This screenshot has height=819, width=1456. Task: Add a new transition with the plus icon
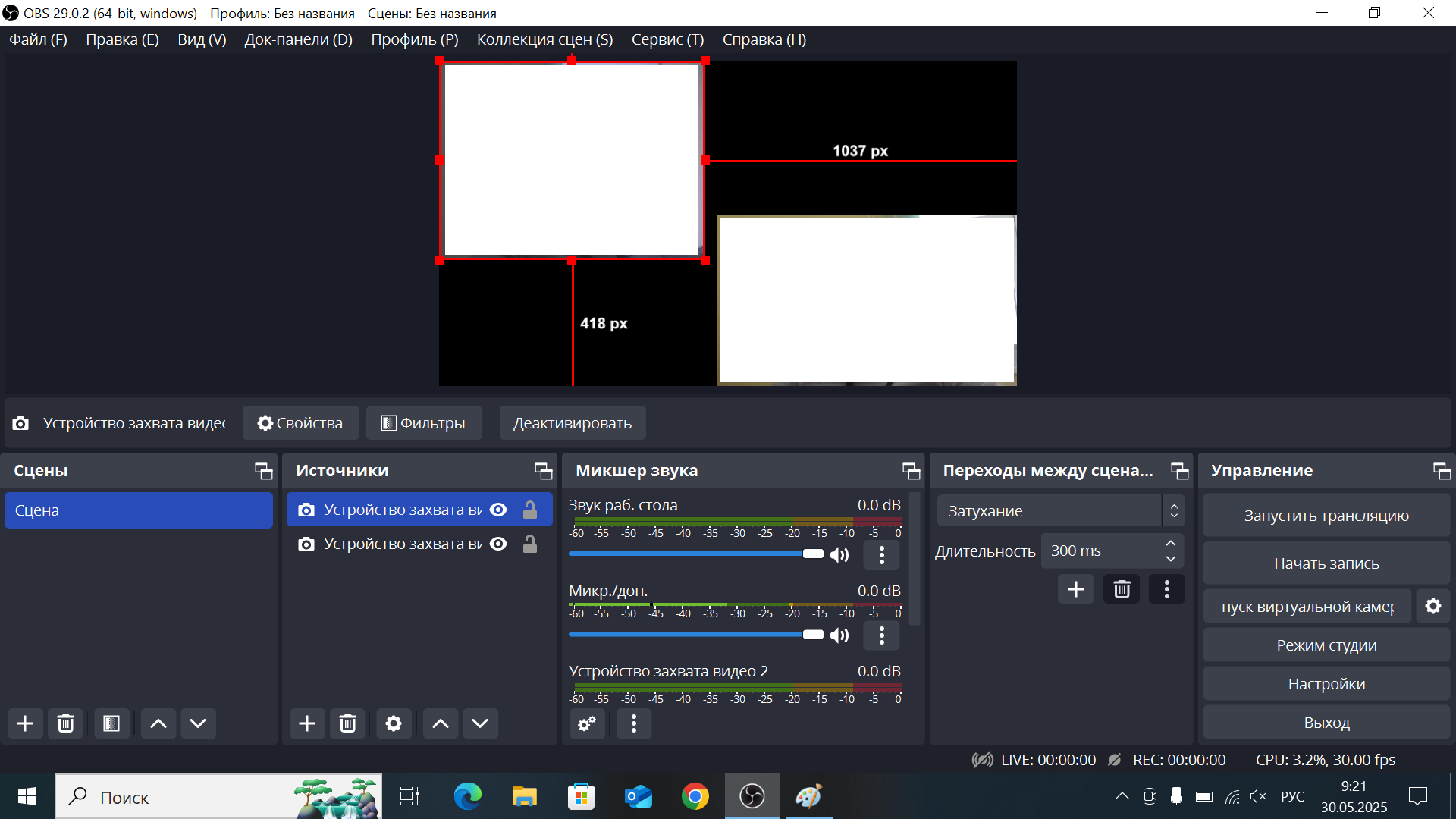coord(1076,588)
